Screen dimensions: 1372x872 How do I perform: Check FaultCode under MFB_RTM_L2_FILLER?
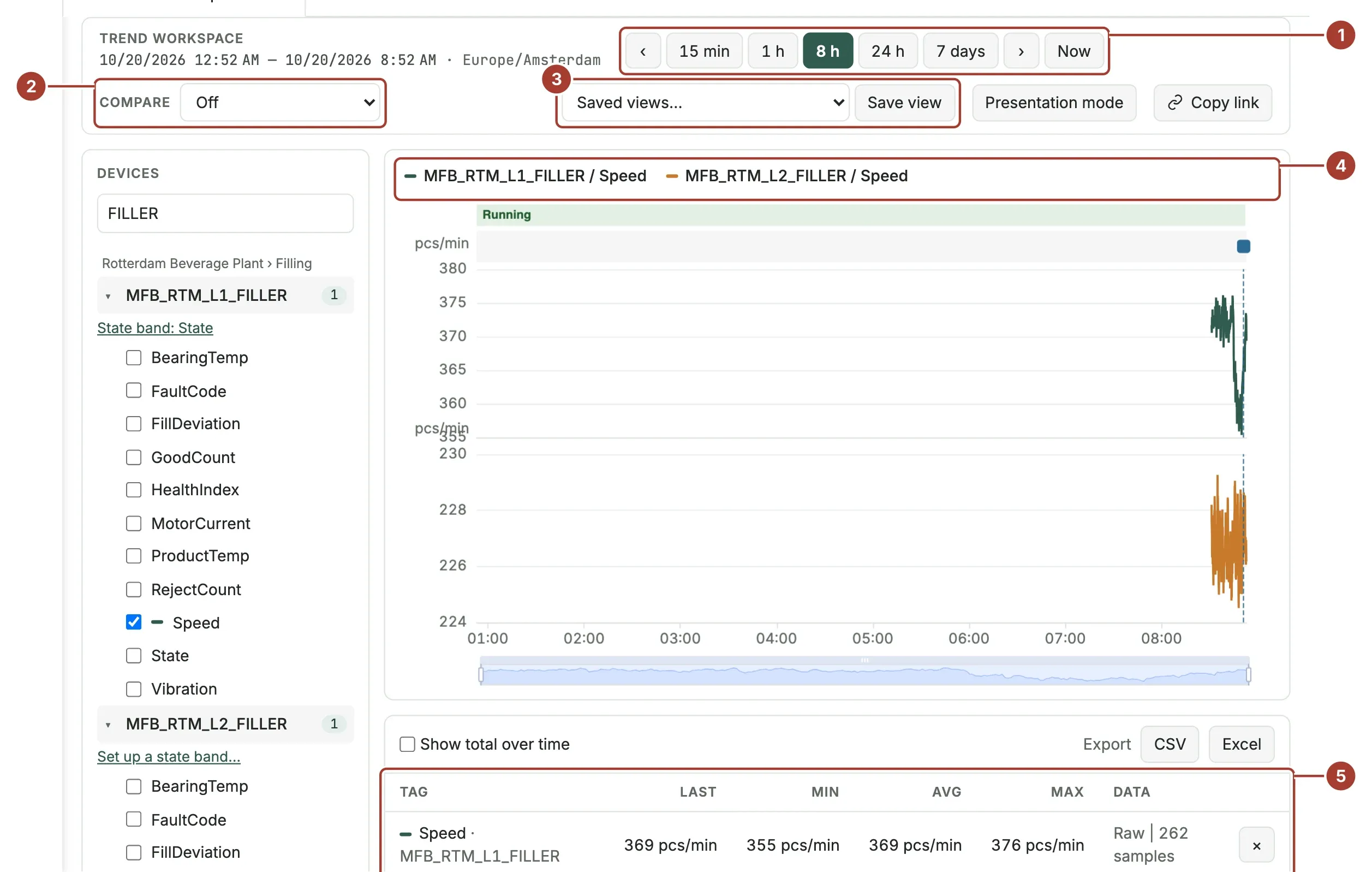click(x=133, y=819)
